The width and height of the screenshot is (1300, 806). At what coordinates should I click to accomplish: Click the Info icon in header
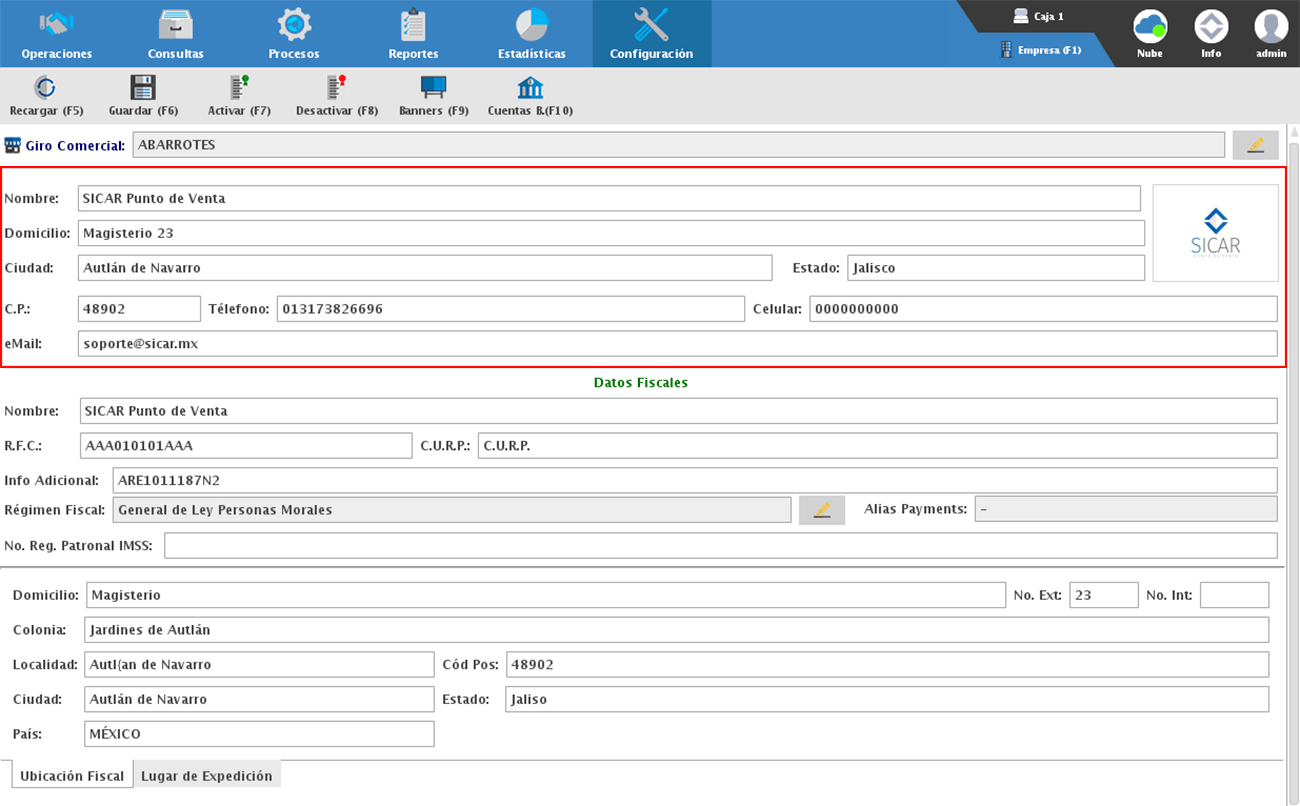click(x=1211, y=27)
